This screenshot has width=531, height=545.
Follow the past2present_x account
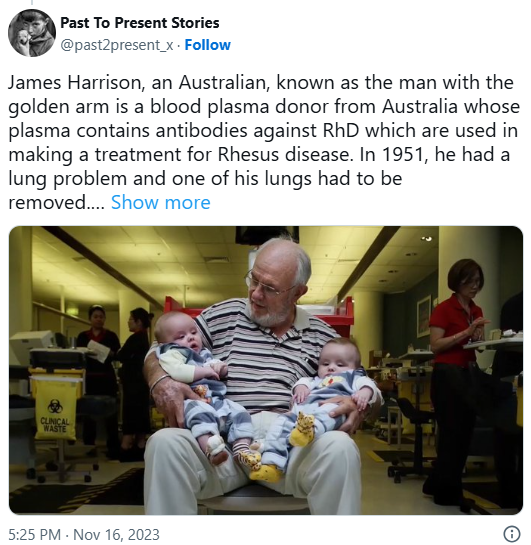[207, 45]
